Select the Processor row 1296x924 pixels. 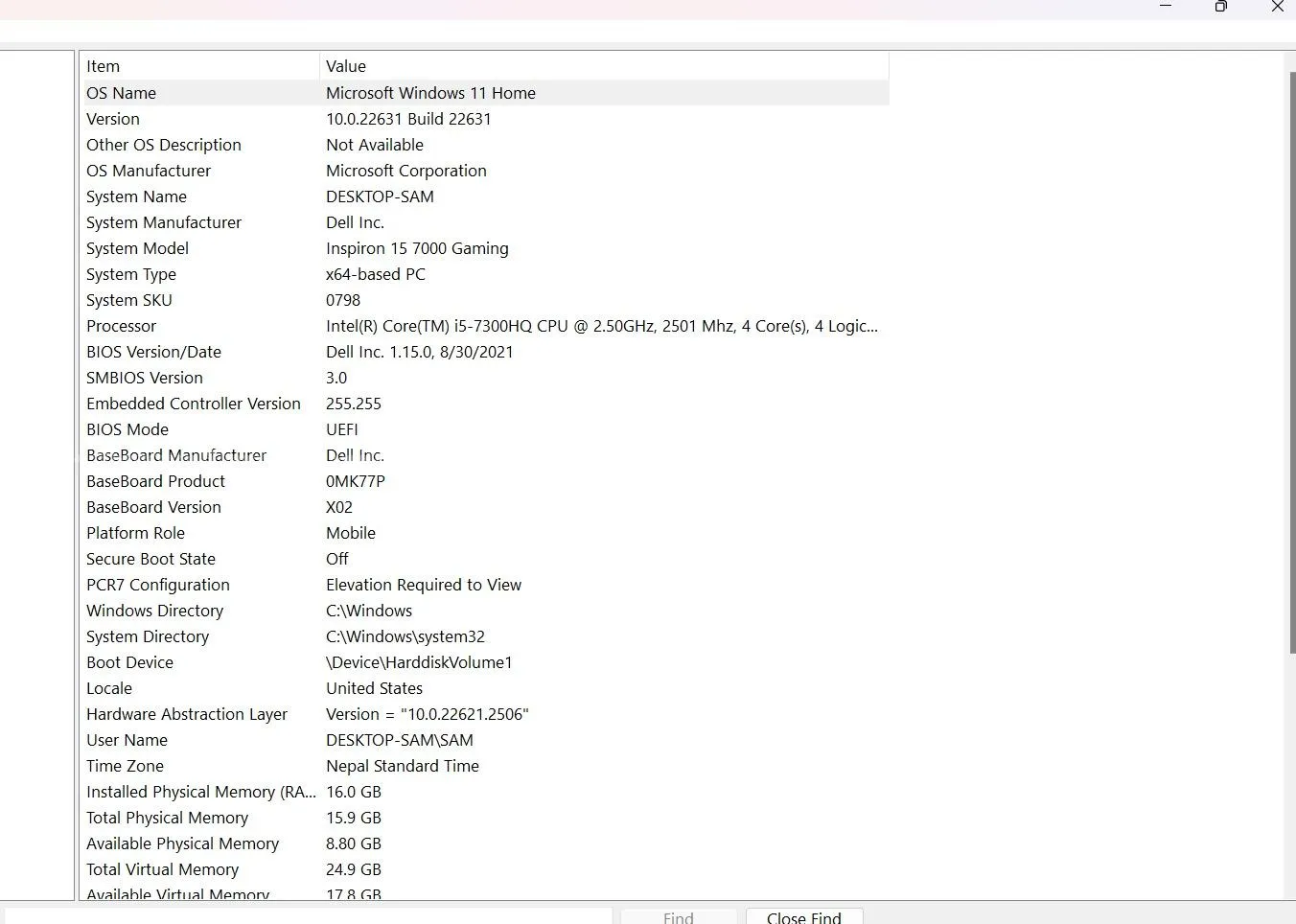click(x=122, y=326)
